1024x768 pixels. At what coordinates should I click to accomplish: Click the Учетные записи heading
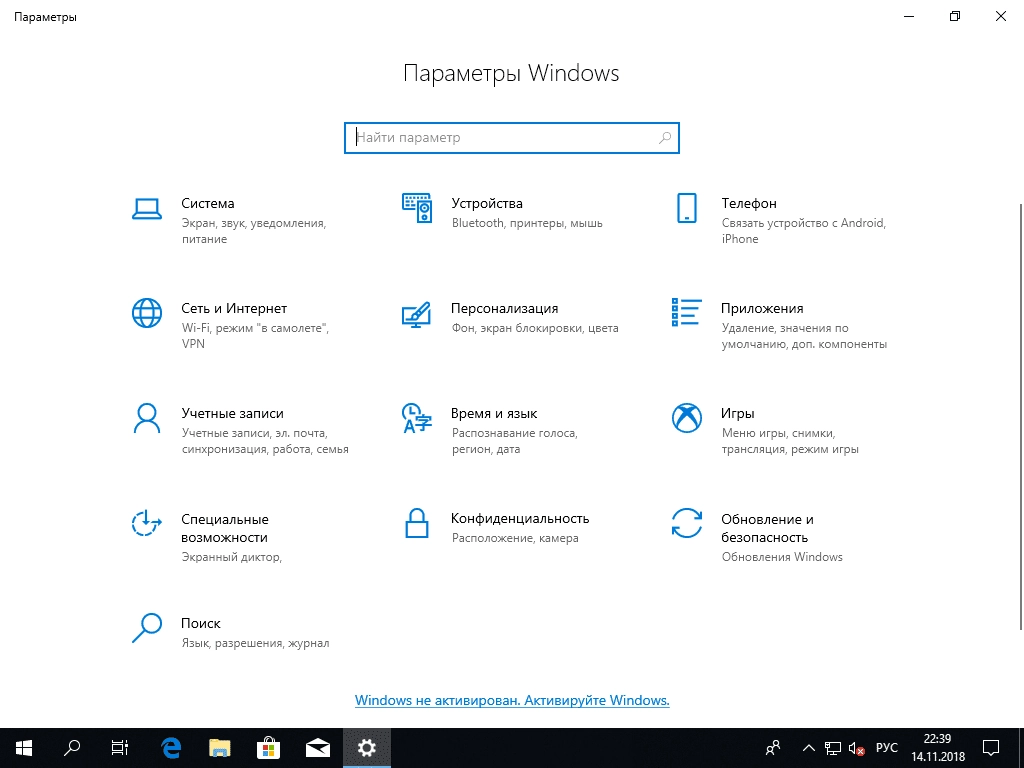point(232,413)
